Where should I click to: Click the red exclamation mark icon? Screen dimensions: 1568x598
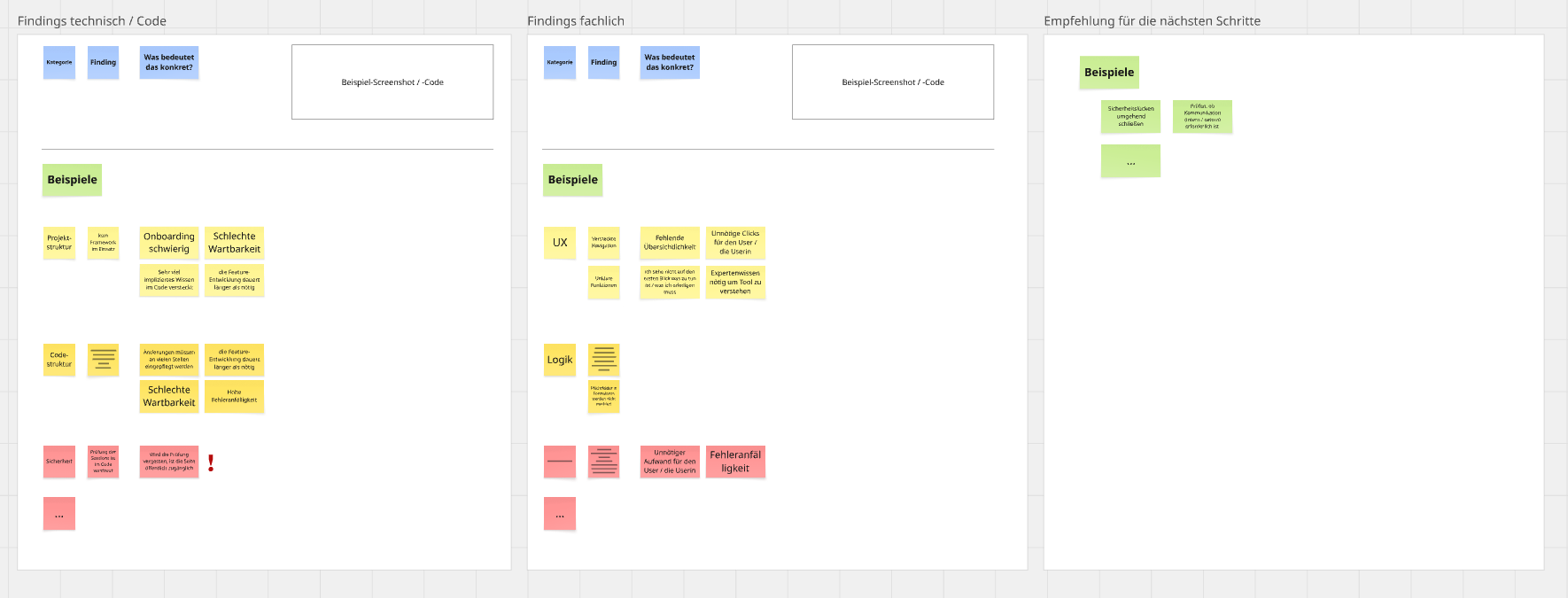pos(211,462)
